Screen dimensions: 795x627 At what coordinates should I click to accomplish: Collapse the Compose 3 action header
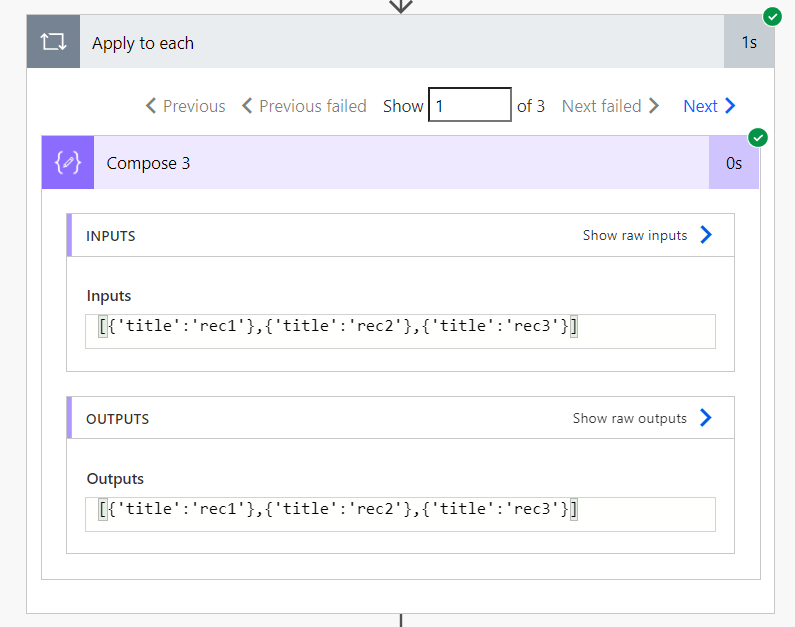tap(402, 163)
